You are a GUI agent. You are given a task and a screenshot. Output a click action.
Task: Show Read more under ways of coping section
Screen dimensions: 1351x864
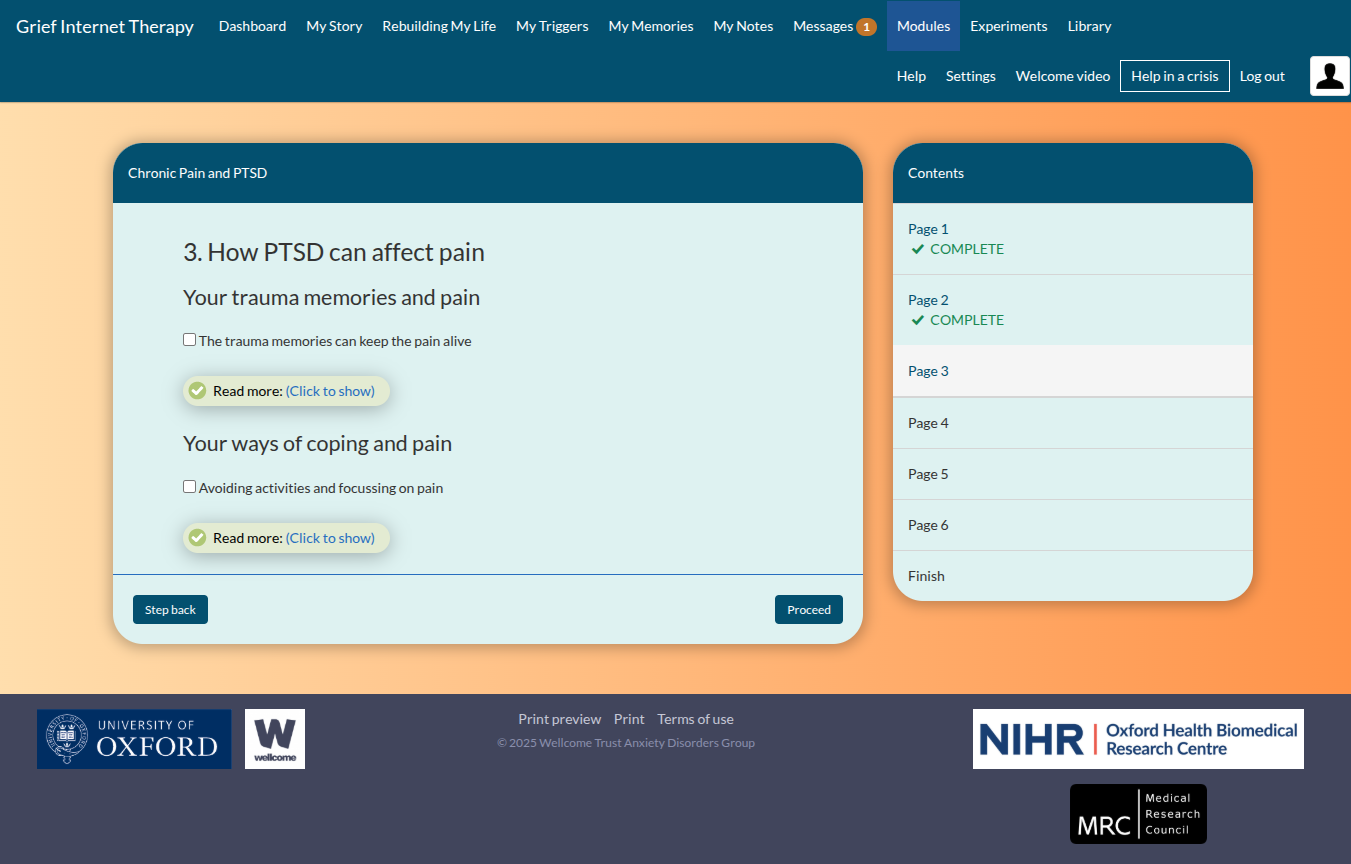point(330,538)
